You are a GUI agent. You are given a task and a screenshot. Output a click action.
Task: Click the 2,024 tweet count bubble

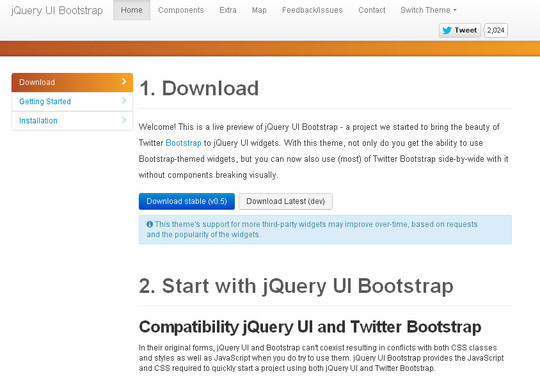click(x=496, y=30)
